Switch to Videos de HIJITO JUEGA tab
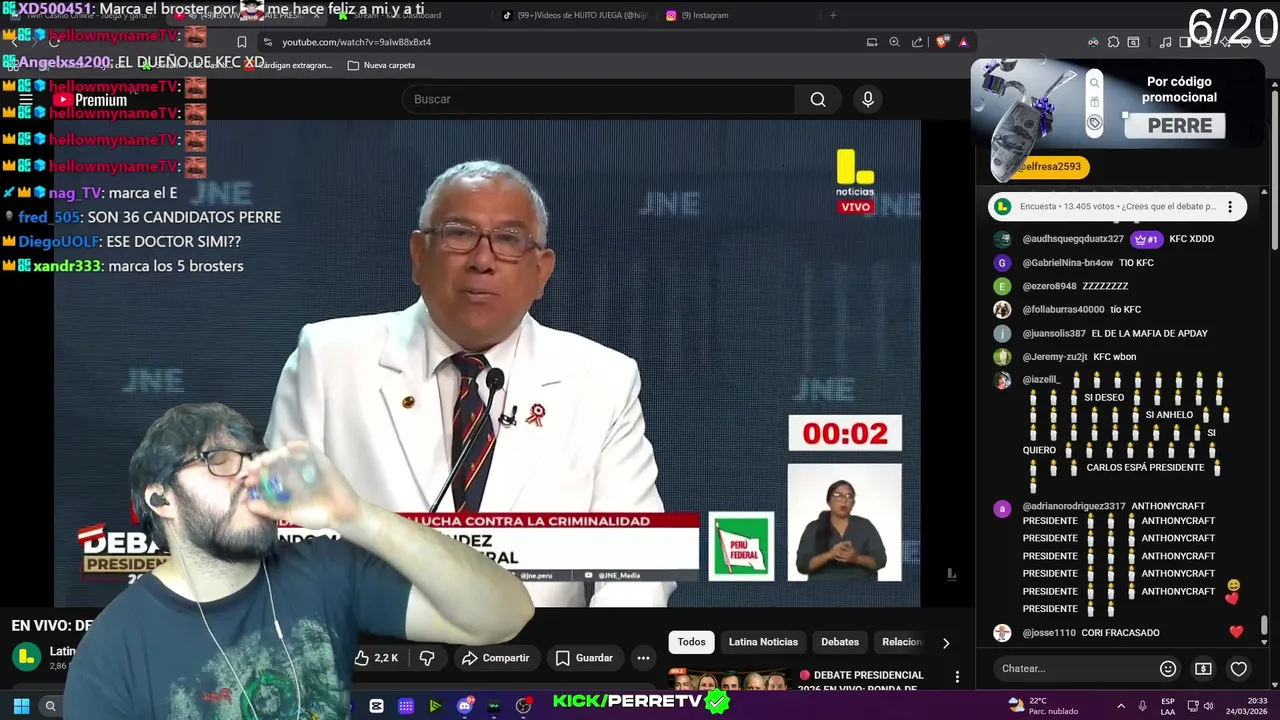 tap(575, 15)
